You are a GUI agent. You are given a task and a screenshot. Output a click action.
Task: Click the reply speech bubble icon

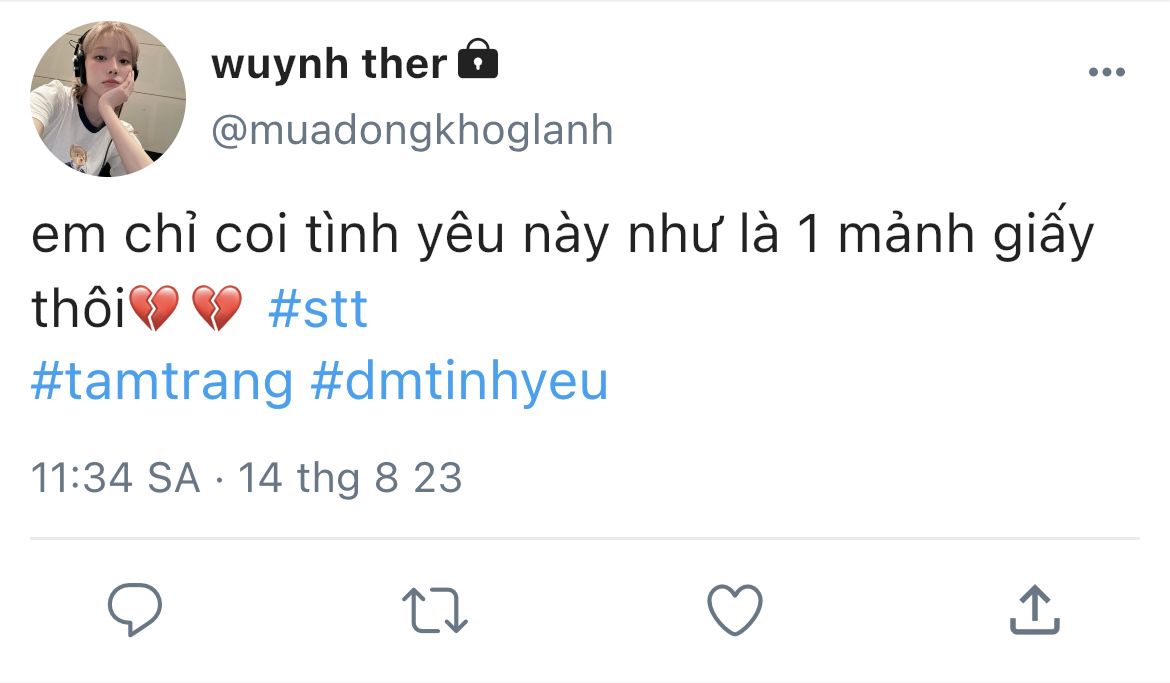pos(135,609)
